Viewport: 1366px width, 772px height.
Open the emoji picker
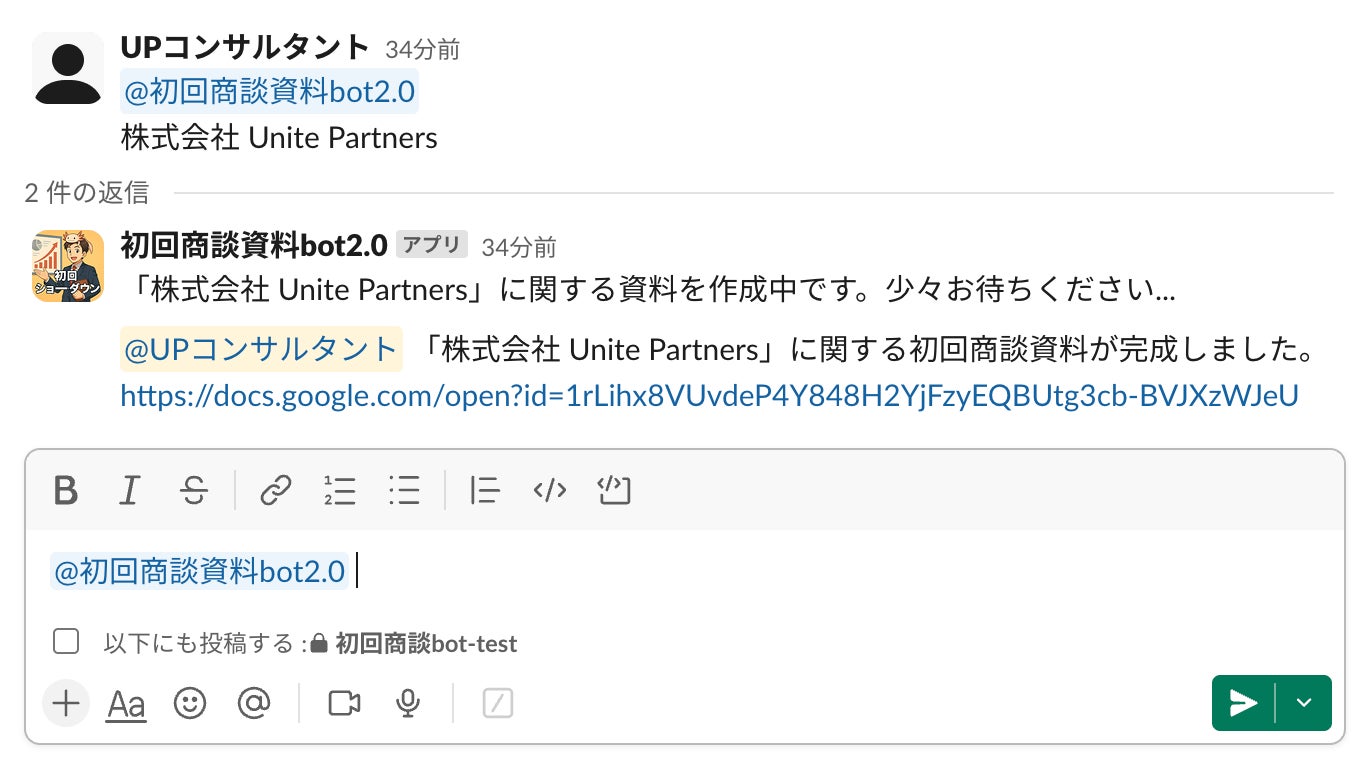(190, 704)
